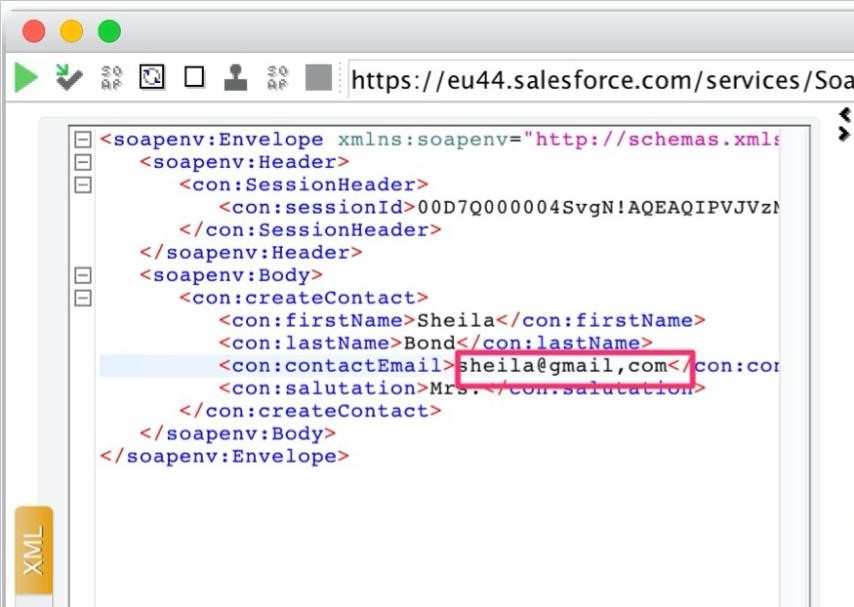Click the green Submit request play icon
The width and height of the screenshot is (854, 607).
point(26,78)
